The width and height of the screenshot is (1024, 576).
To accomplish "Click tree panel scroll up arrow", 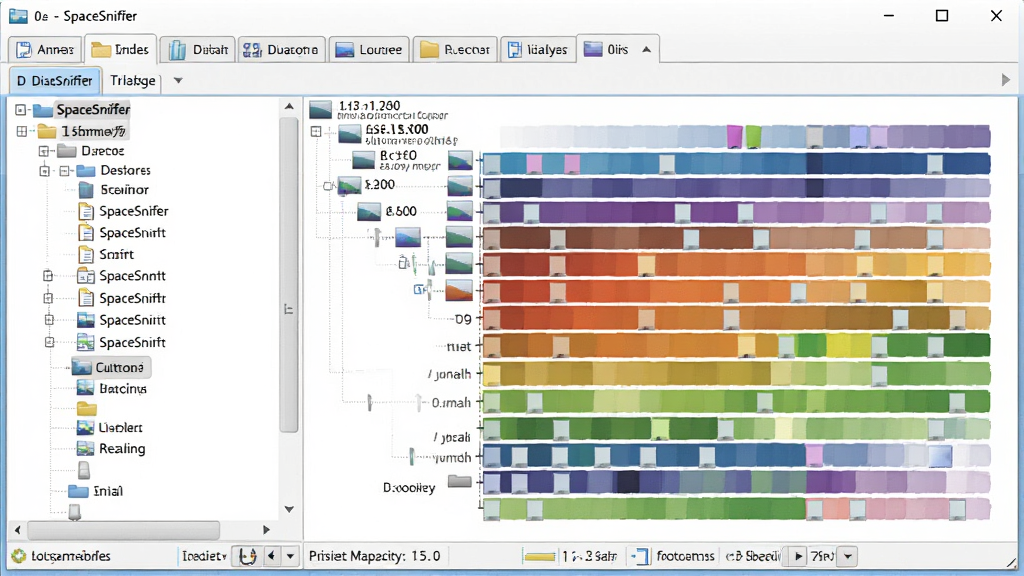I will click(289, 106).
